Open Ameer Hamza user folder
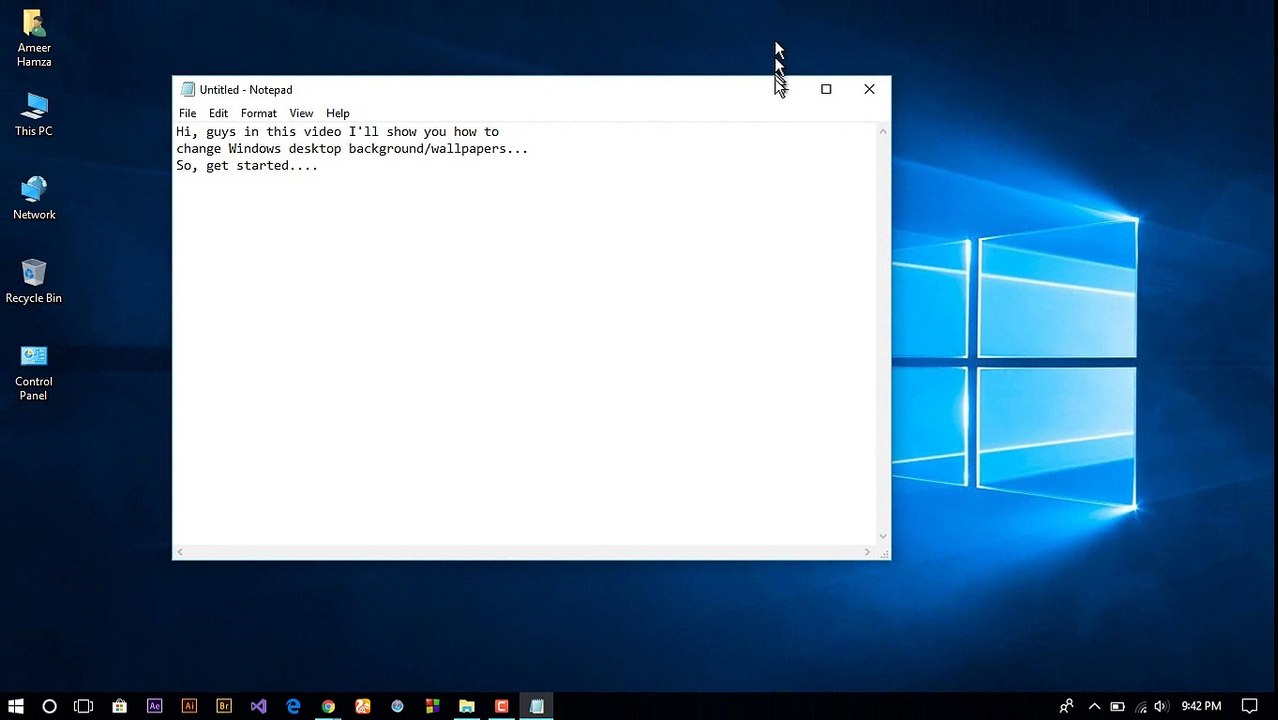 34,38
